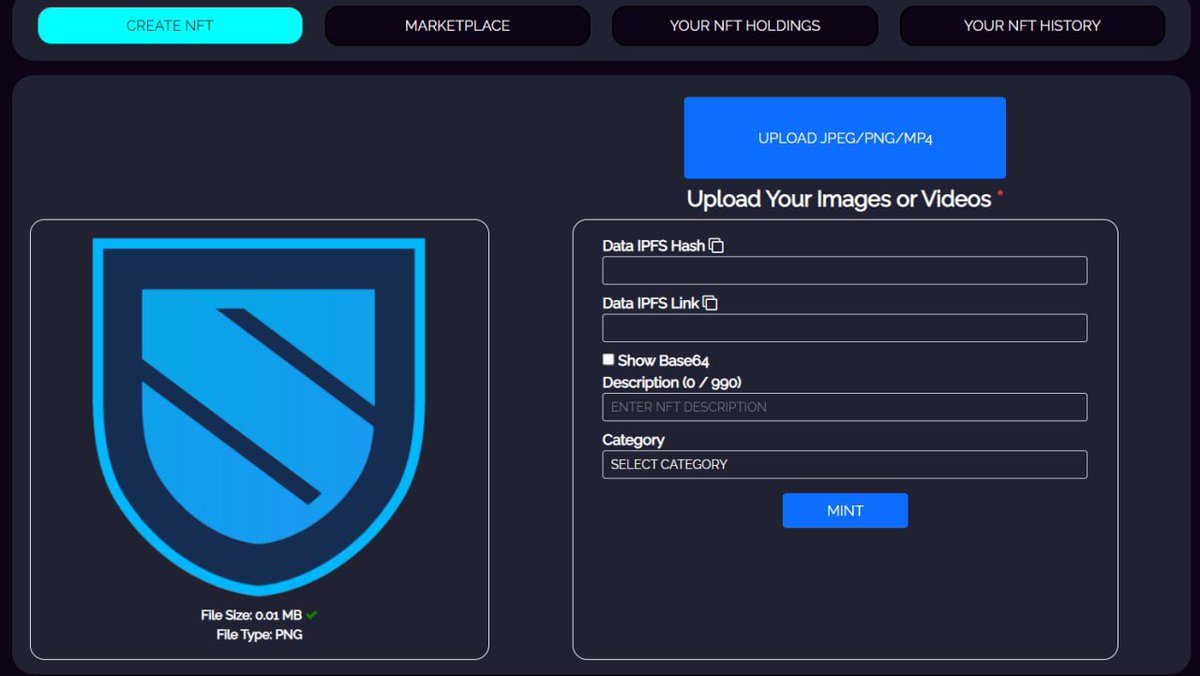Click the Enter NFT Description field

pos(844,407)
